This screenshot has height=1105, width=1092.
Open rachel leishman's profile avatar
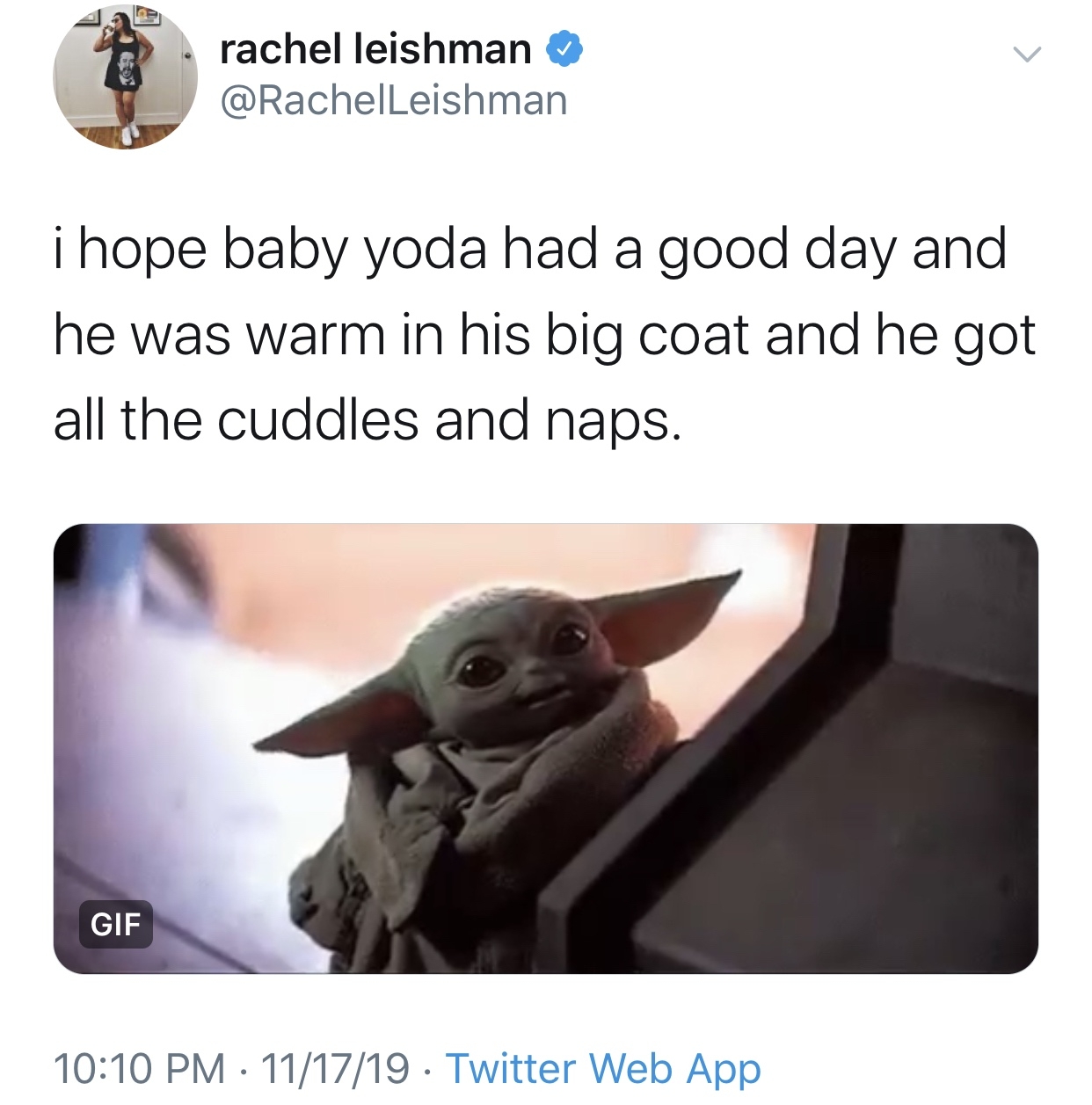coord(121,75)
